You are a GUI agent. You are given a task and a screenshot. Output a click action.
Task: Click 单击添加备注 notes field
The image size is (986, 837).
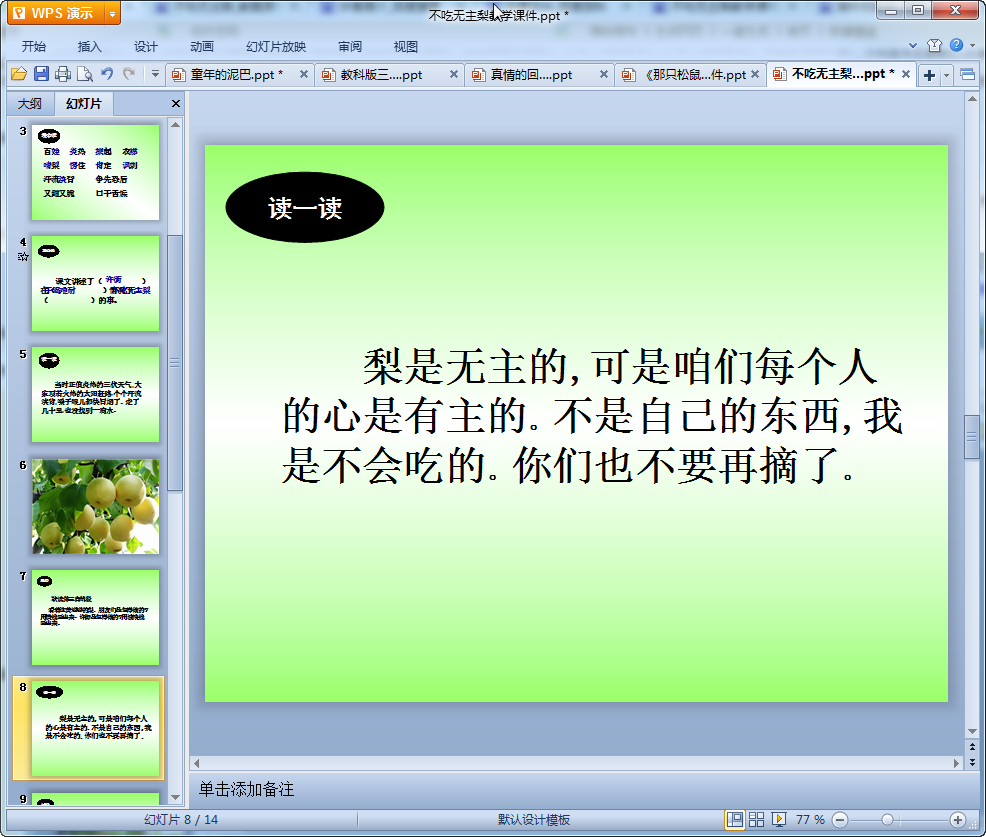point(246,789)
